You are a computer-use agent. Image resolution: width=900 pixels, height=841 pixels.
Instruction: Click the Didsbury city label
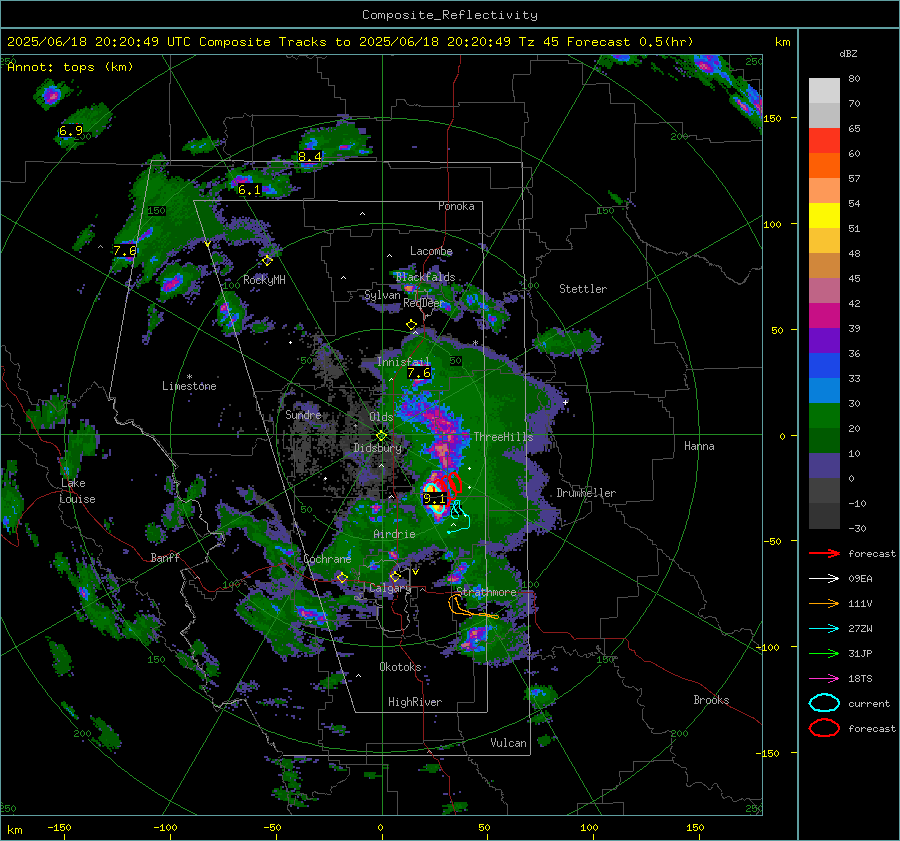click(x=378, y=448)
